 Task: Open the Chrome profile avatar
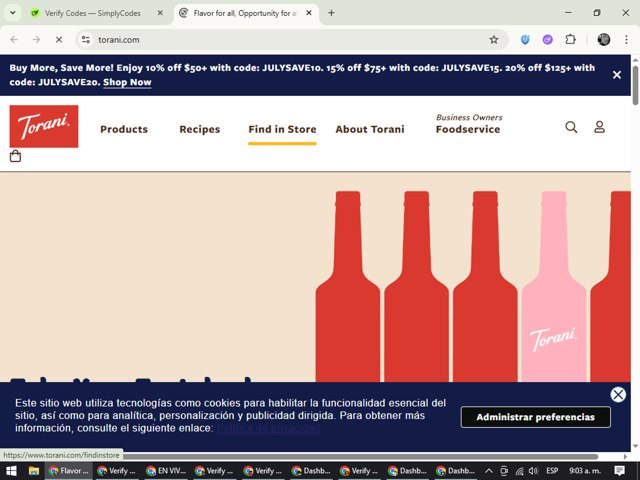pos(604,40)
